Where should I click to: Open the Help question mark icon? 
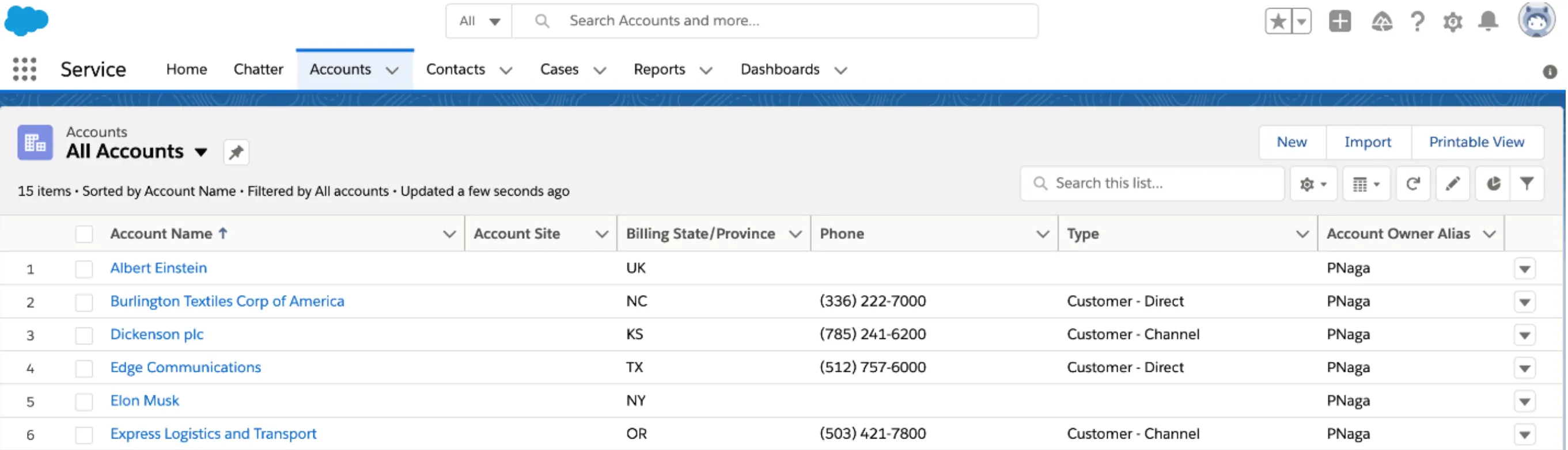1417,22
